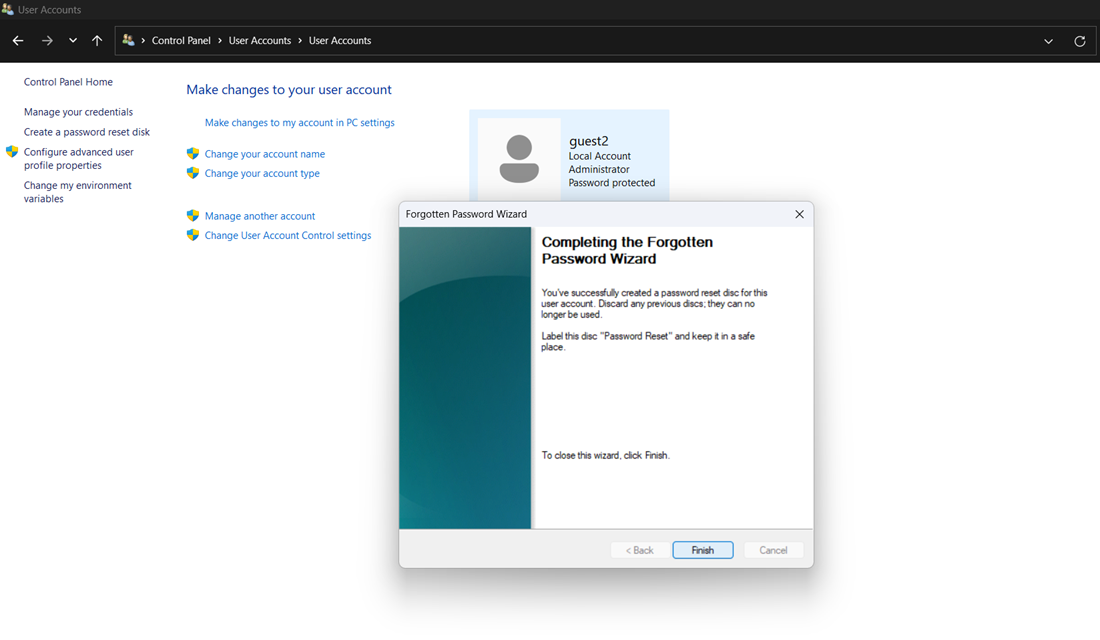Click the User Accounts icon in address bar
This screenshot has width=1100, height=640.
tap(128, 41)
